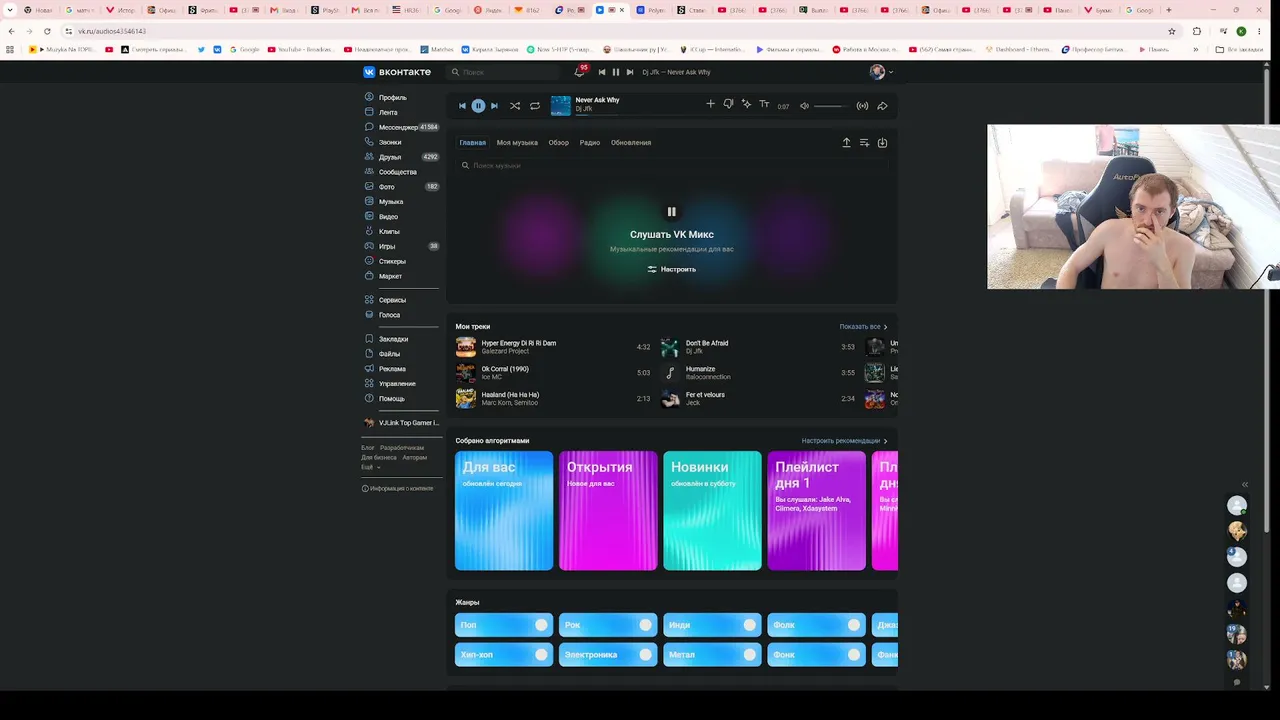The image size is (1280, 720).
Task: Focus the global Поиск search box
Action: pyautogui.click(x=506, y=72)
